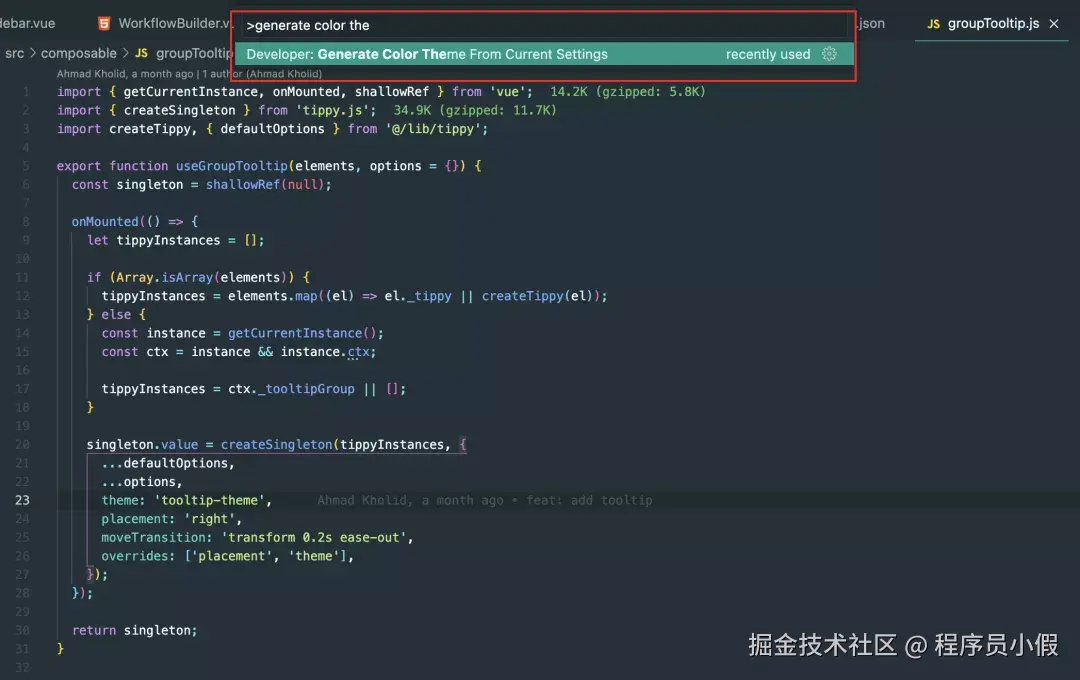
Task: Click the shallowRef(null) expression
Action: pyautogui.click(x=265, y=185)
